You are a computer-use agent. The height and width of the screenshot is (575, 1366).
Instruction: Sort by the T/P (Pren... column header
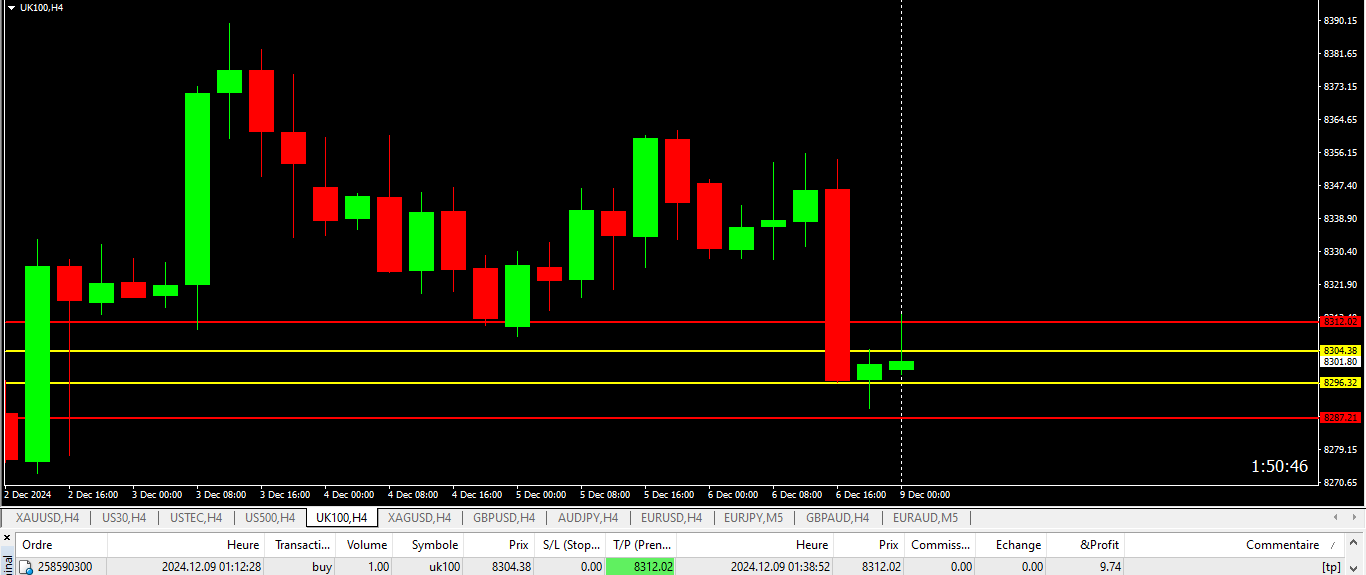tap(641, 545)
